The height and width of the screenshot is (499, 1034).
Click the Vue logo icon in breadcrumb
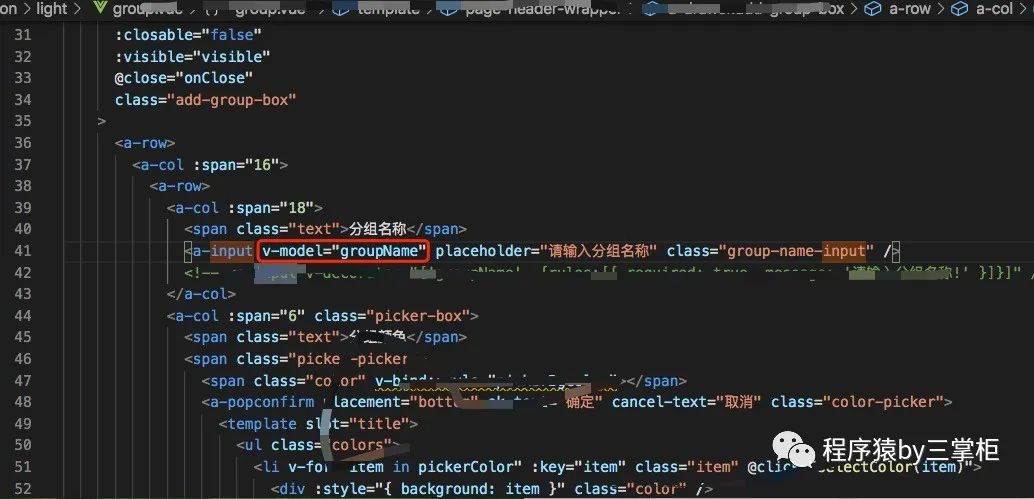point(102,9)
